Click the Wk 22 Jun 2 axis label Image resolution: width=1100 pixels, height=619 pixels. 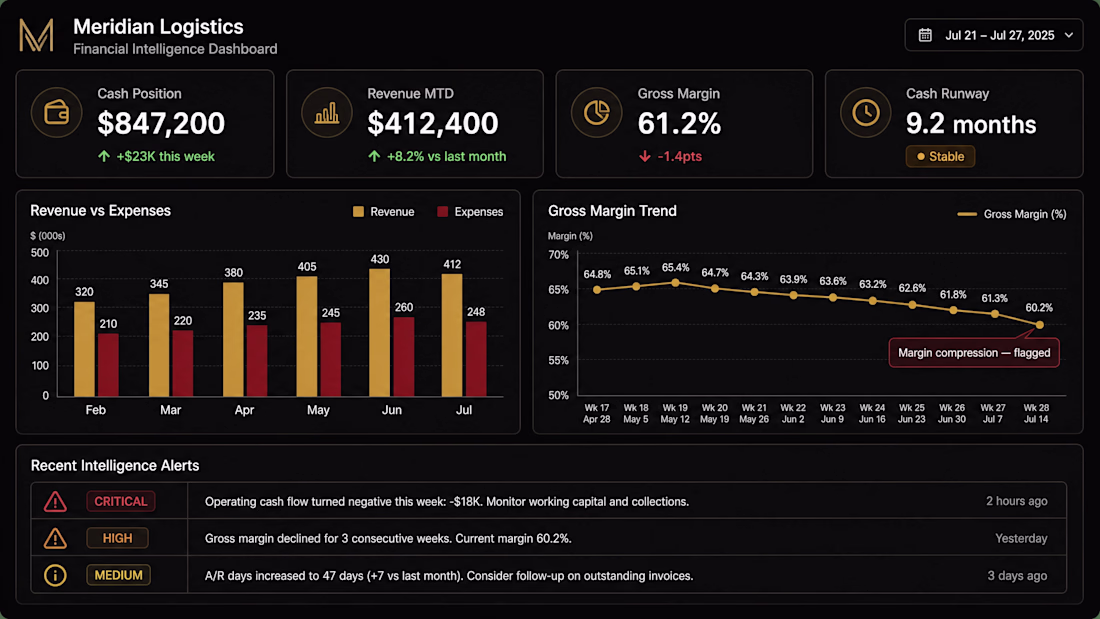click(793, 413)
